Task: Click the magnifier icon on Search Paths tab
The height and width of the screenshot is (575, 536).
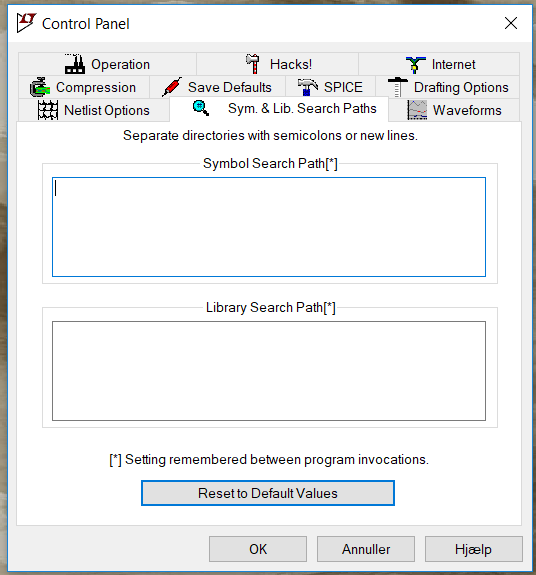Action: pyautogui.click(x=201, y=109)
